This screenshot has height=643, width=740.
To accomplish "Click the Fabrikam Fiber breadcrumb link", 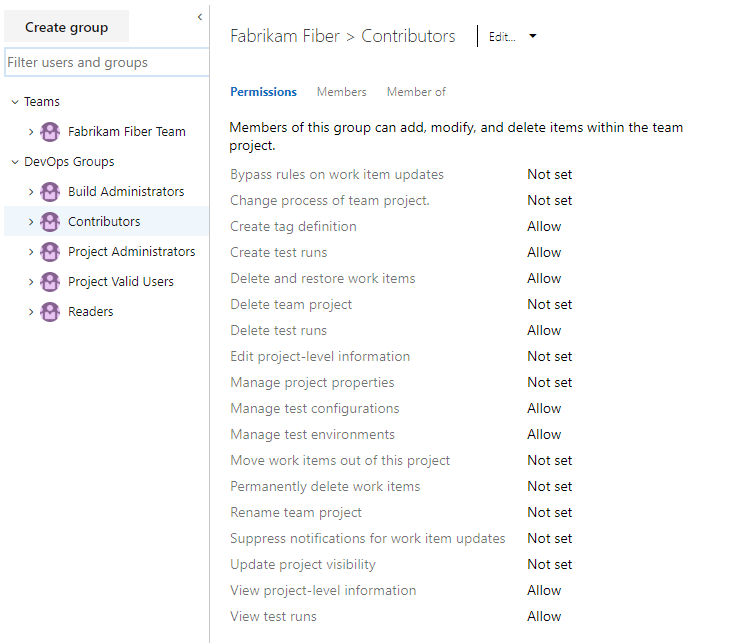I will point(285,36).
